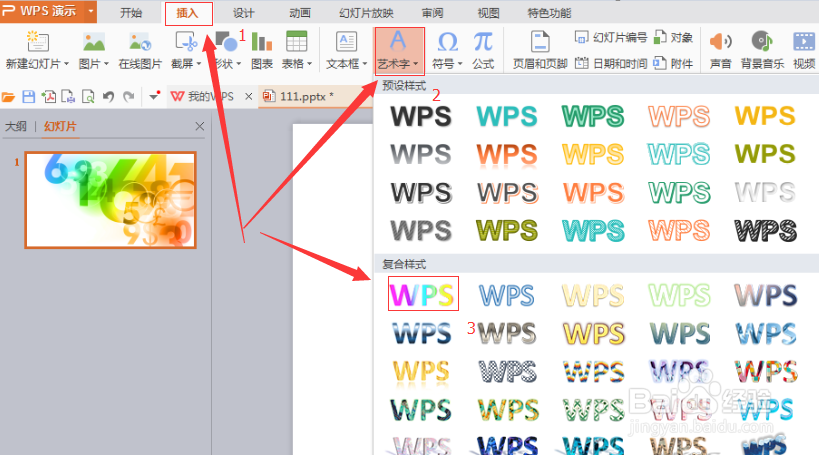819x455 pixels.
Task: Switch to the 设计 (Design) tab
Action: click(243, 13)
